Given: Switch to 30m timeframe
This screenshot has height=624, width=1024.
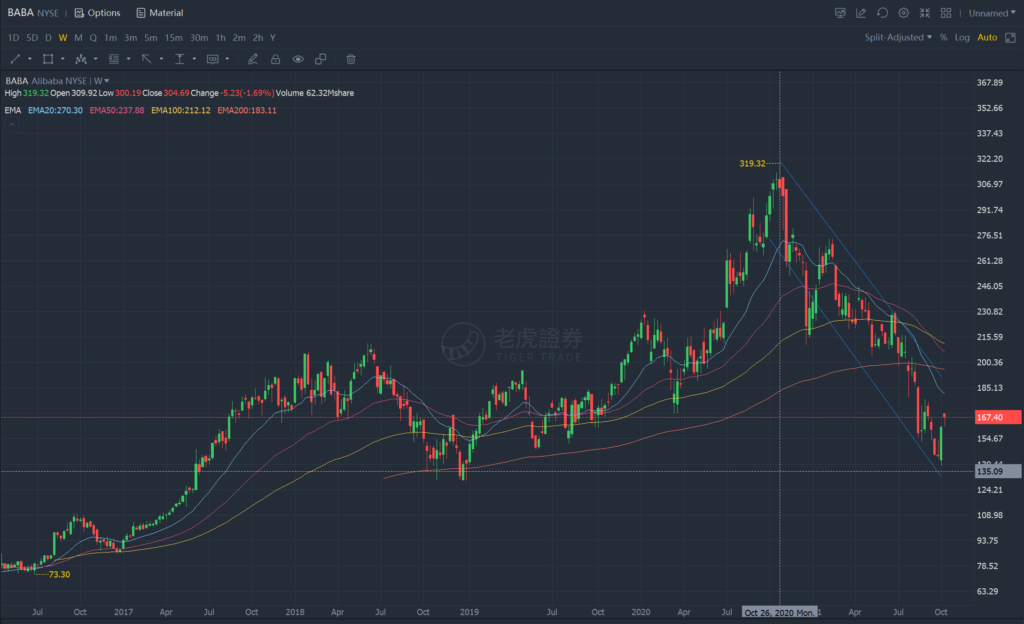Looking at the screenshot, I should (199, 38).
